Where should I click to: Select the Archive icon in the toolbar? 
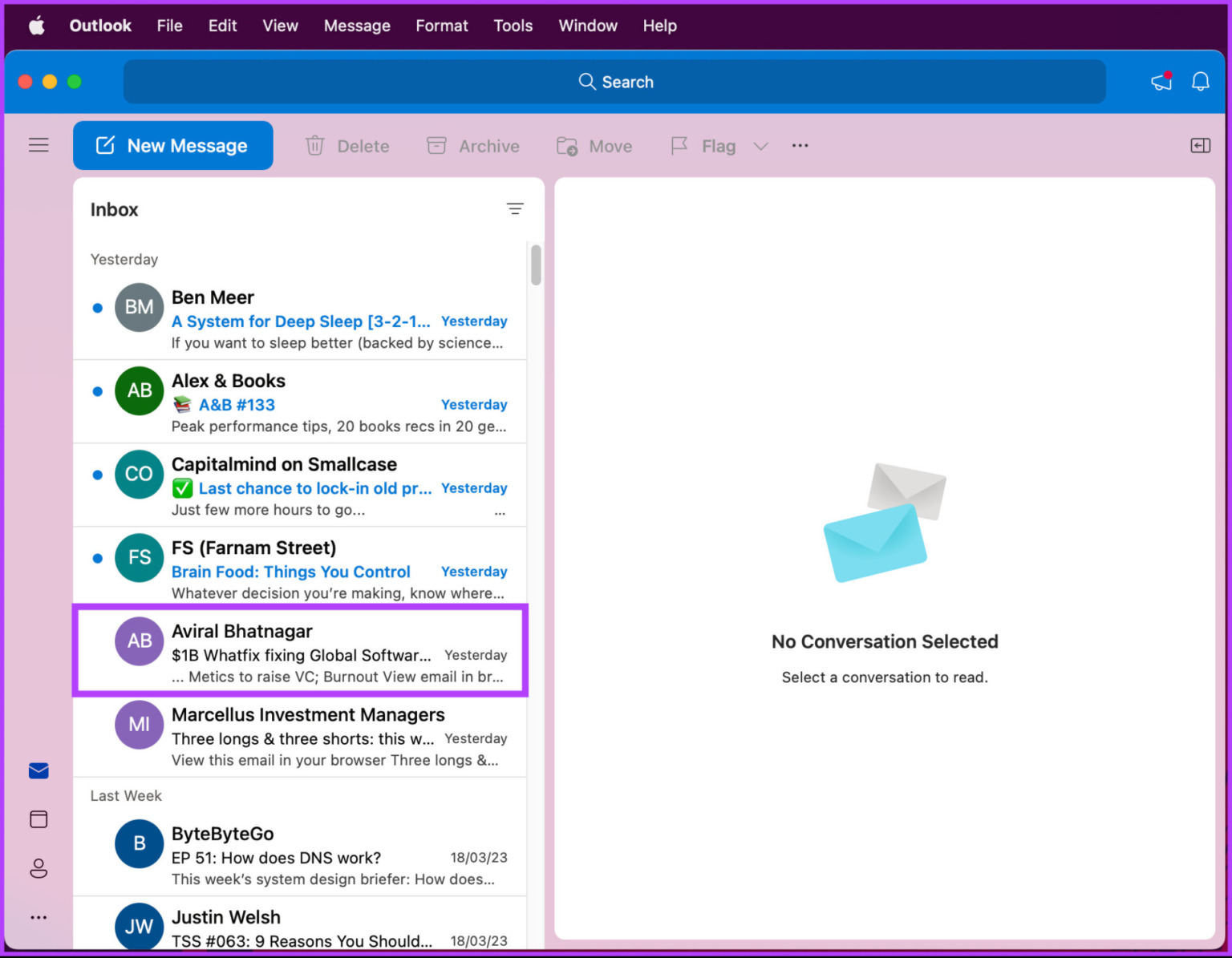(x=472, y=145)
